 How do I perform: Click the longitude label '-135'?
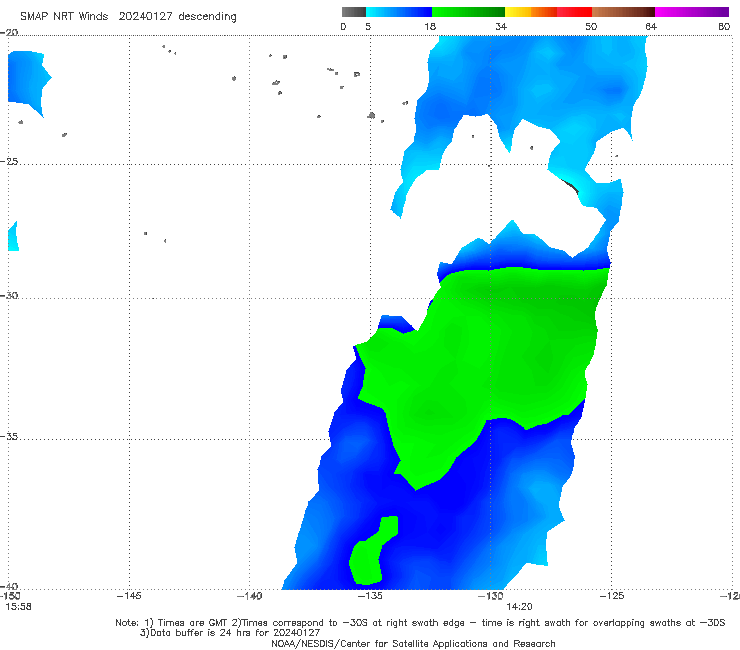tap(370, 596)
